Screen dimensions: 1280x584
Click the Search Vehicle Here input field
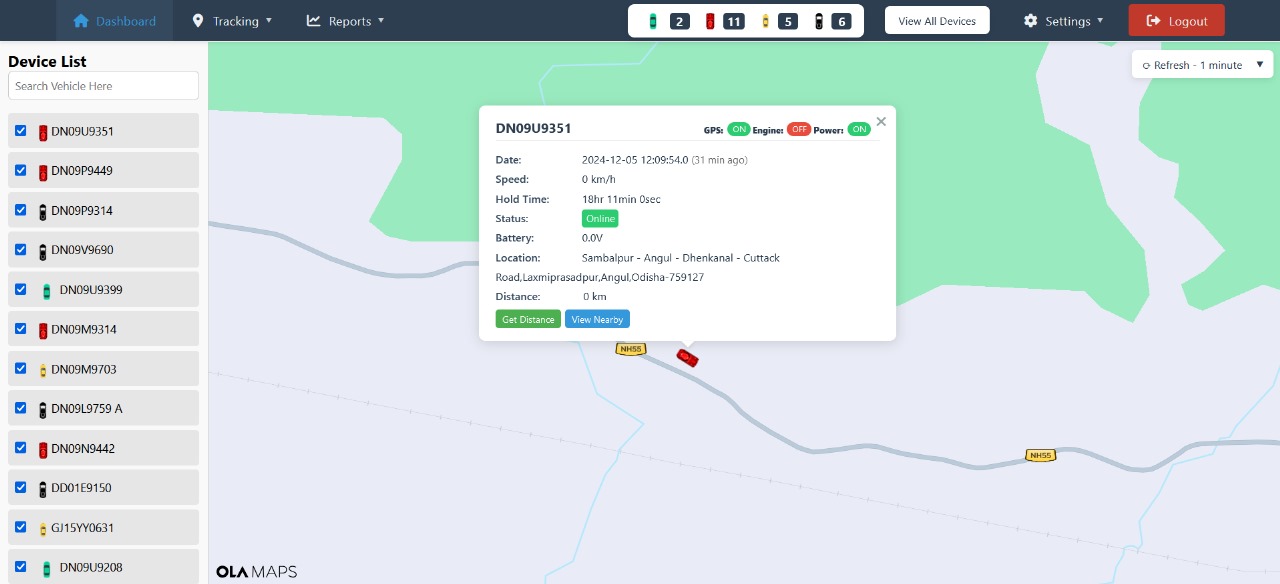point(103,85)
